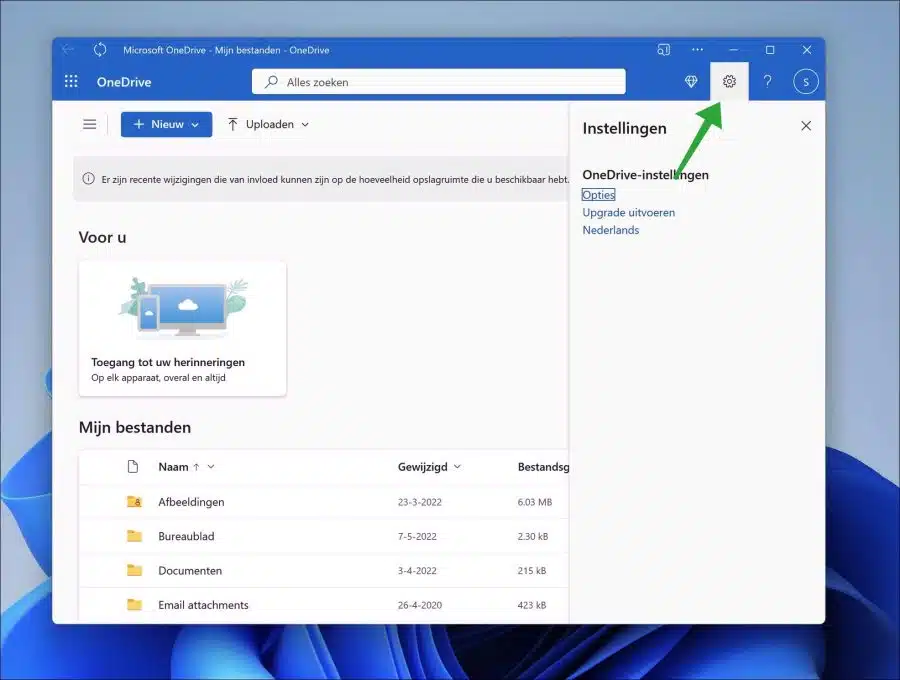Maximize the OneDrive window
The image size is (900, 680).
(770, 50)
